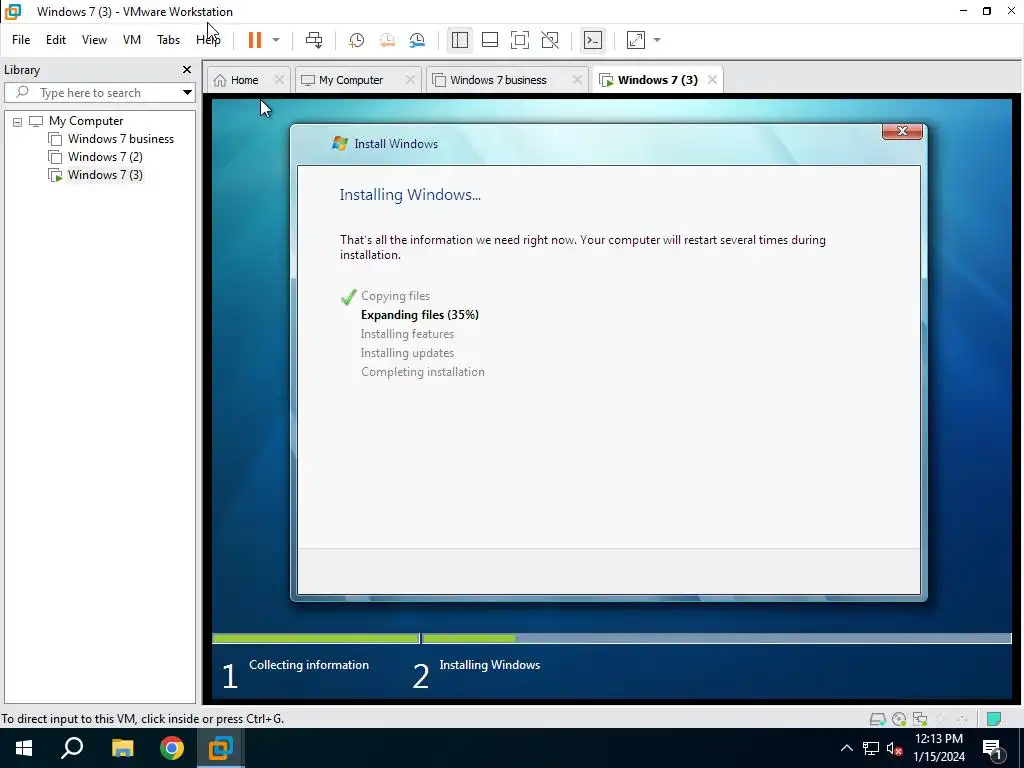Toggle the console view button
Screen dimensions: 1024x768
[592, 40]
